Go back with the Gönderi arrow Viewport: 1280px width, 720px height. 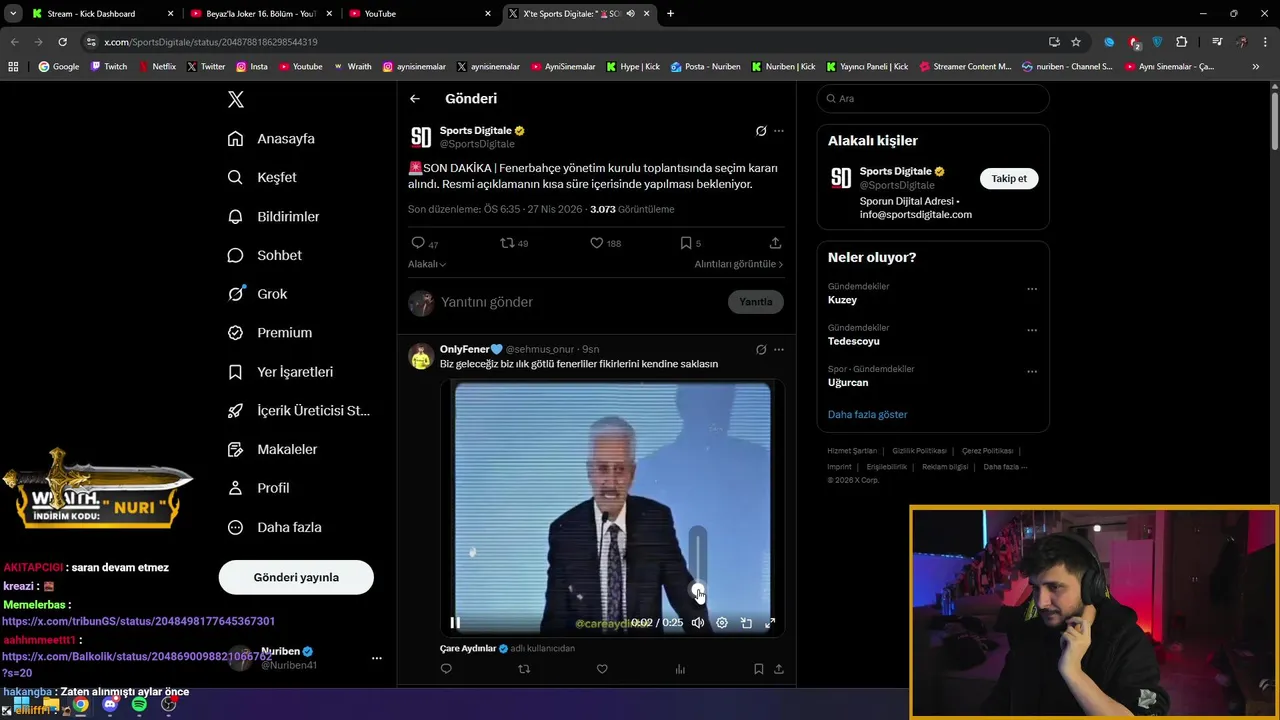click(x=415, y=99)
